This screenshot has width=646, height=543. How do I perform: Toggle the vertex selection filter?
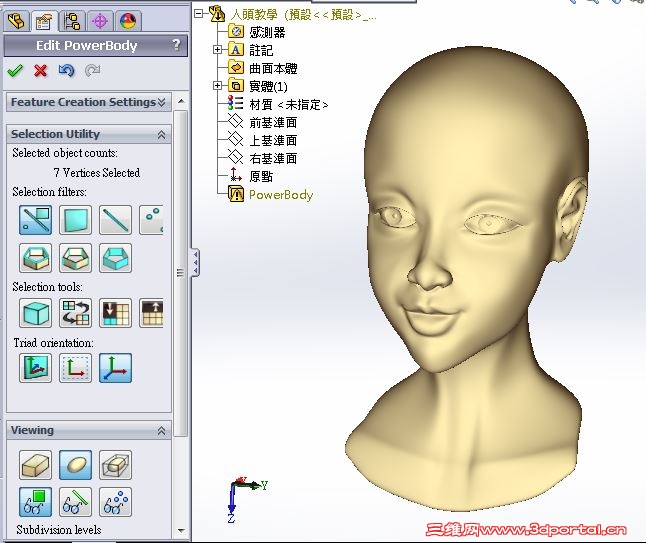tap(151, 220)
